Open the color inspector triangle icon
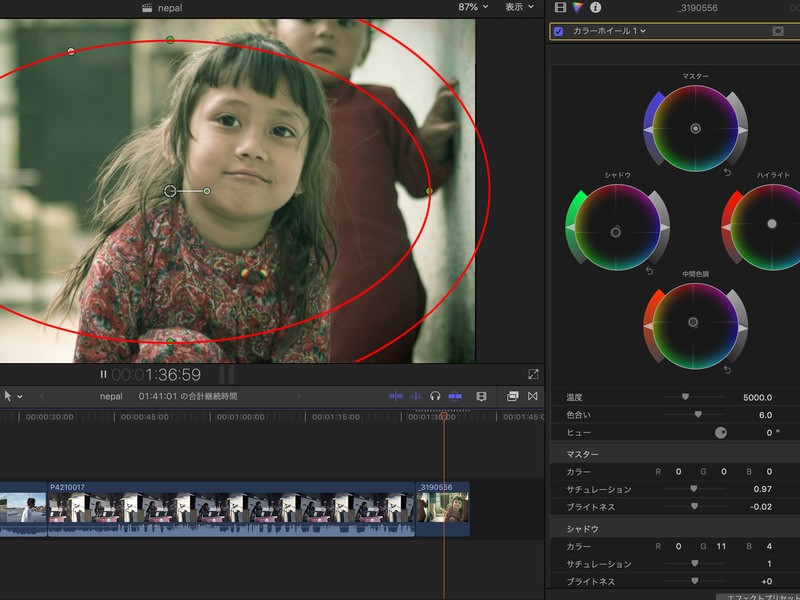This screenshot has height=600, width=800. pos(578,7)
